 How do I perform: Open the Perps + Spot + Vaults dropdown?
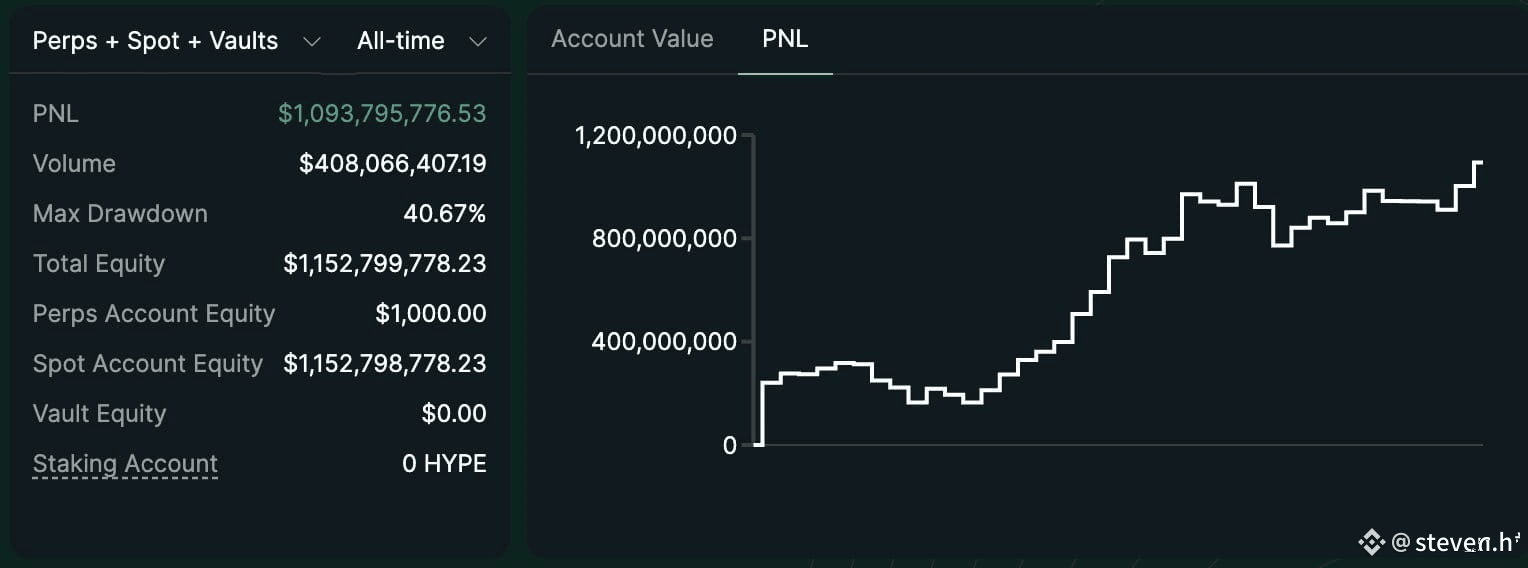pyautogui.click(x=176, y=41)
